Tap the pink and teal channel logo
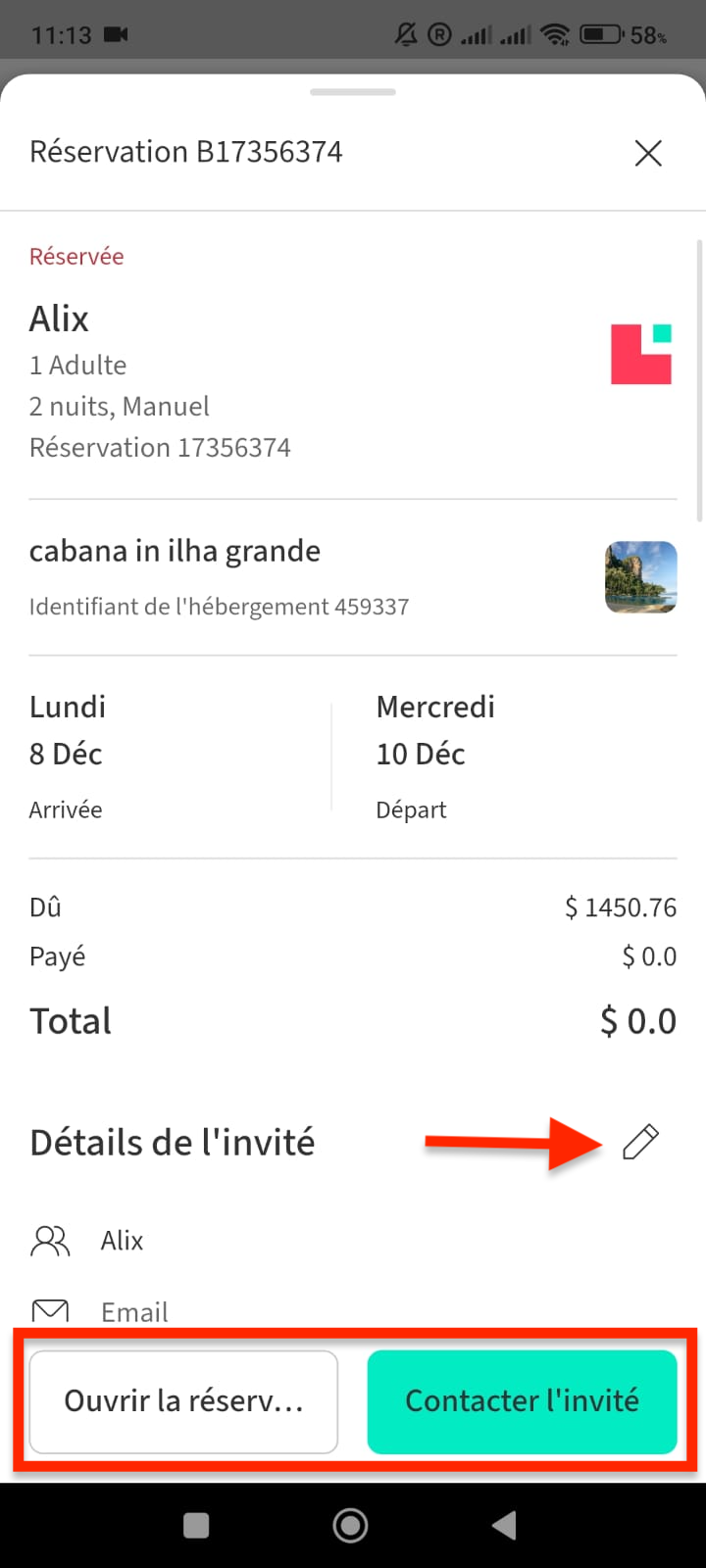The height and width of the screenshot is (1568, 706). (641, 354)
